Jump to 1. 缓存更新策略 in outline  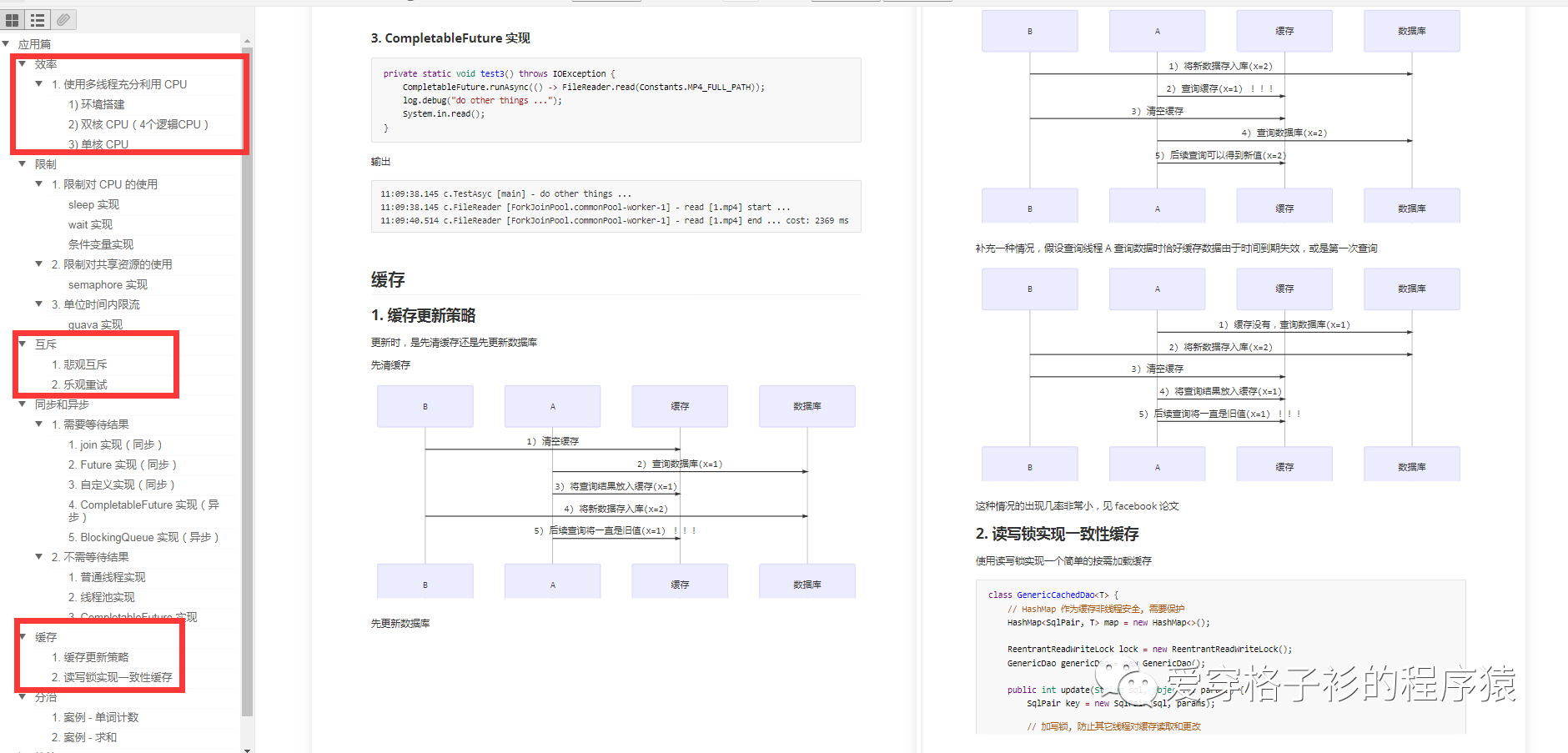(x=90, y=657)
